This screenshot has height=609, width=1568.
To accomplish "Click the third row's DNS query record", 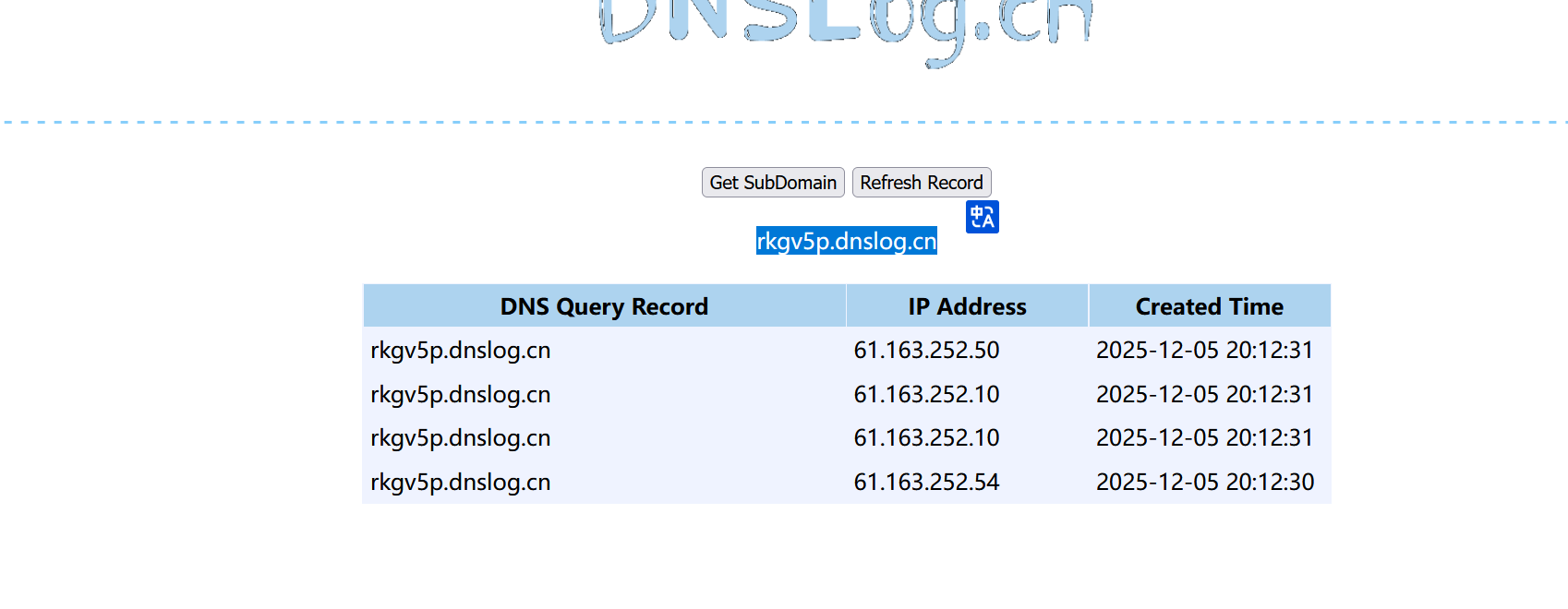I will [461, 438].
